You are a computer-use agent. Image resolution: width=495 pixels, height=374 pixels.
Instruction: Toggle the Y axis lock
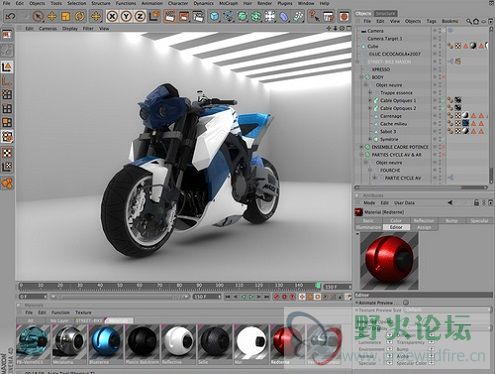click(x=126, y=16)
